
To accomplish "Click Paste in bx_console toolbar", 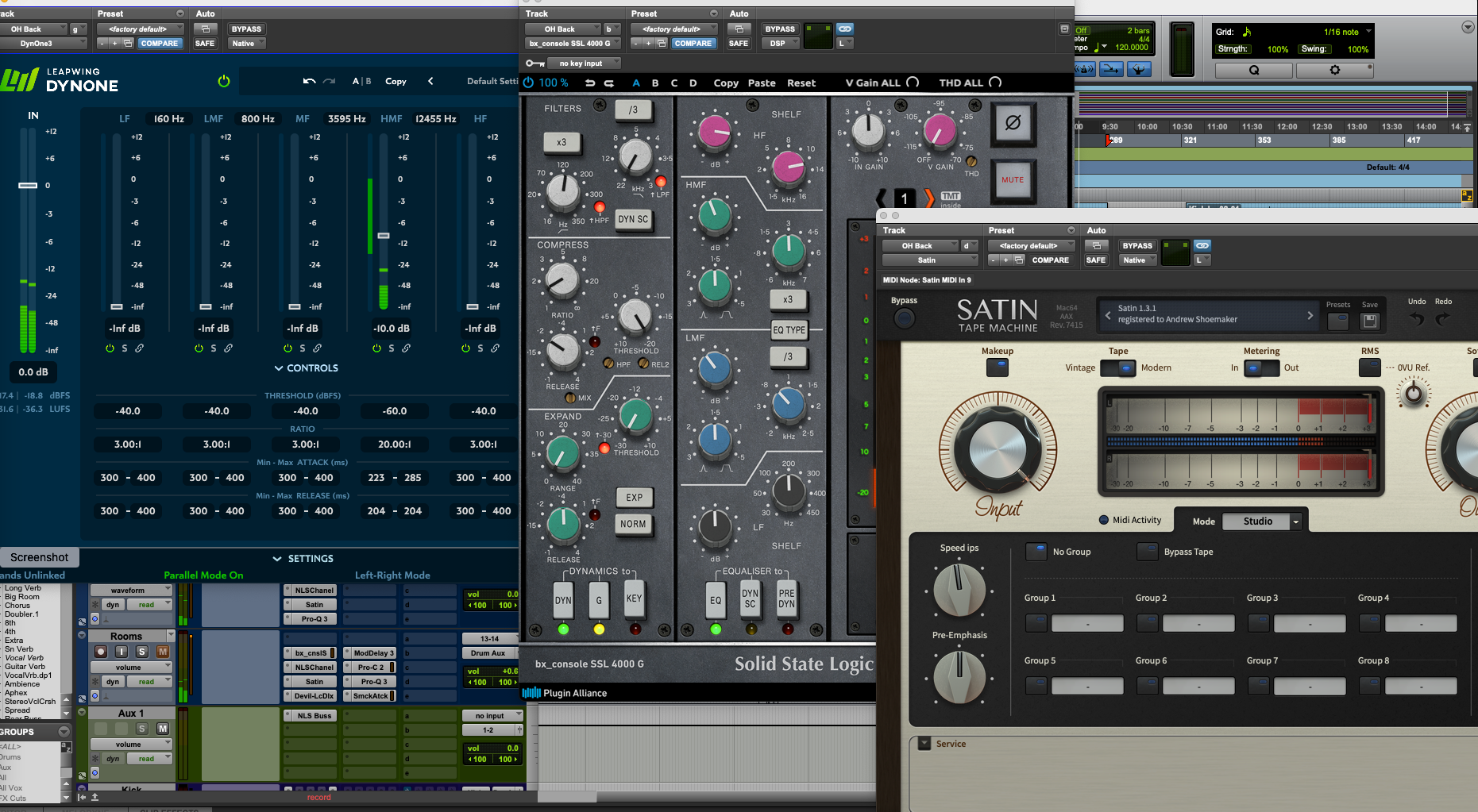I will click(x=762, y=83).
